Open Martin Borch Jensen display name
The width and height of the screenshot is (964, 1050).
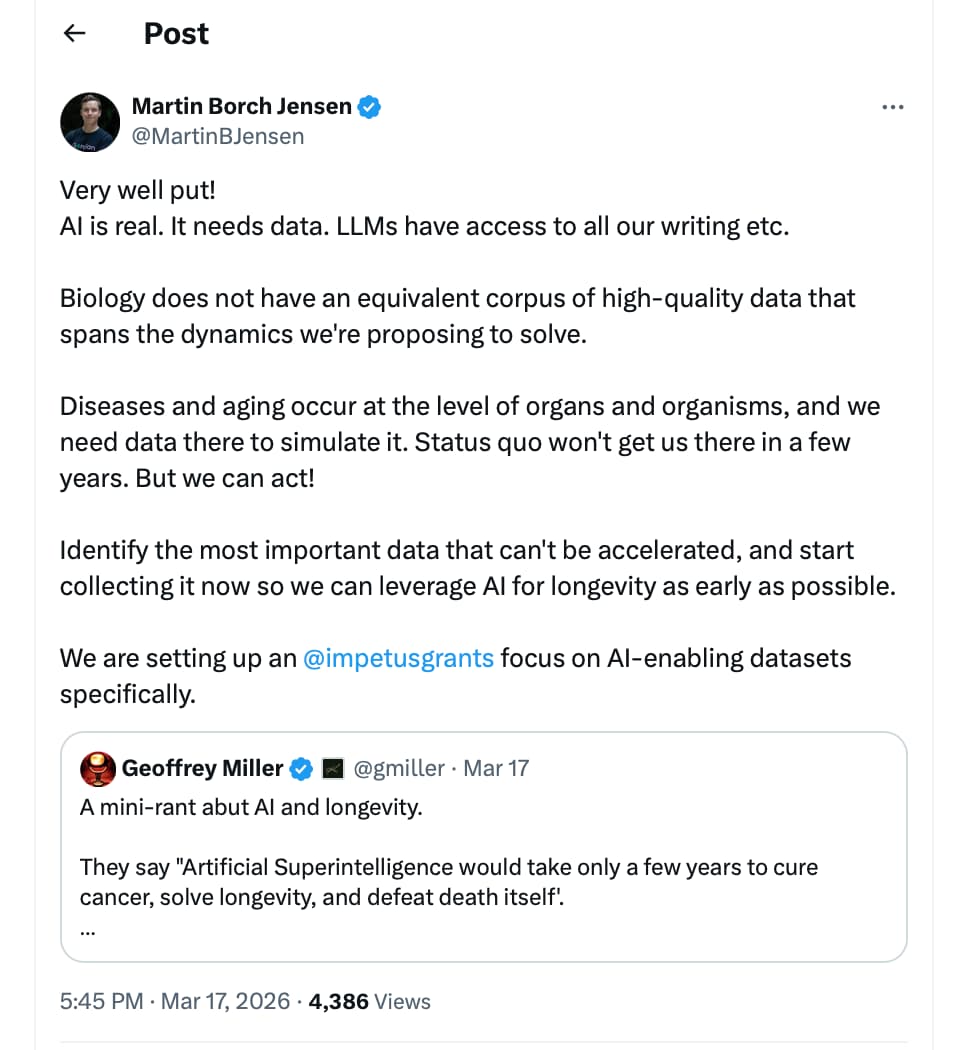point(241,106)
